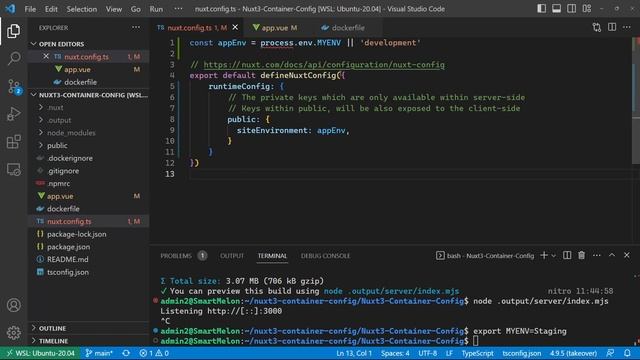Show more menu bar items
Screen dimensions: 640x360
pyautogui.click(x=178, y=9)
